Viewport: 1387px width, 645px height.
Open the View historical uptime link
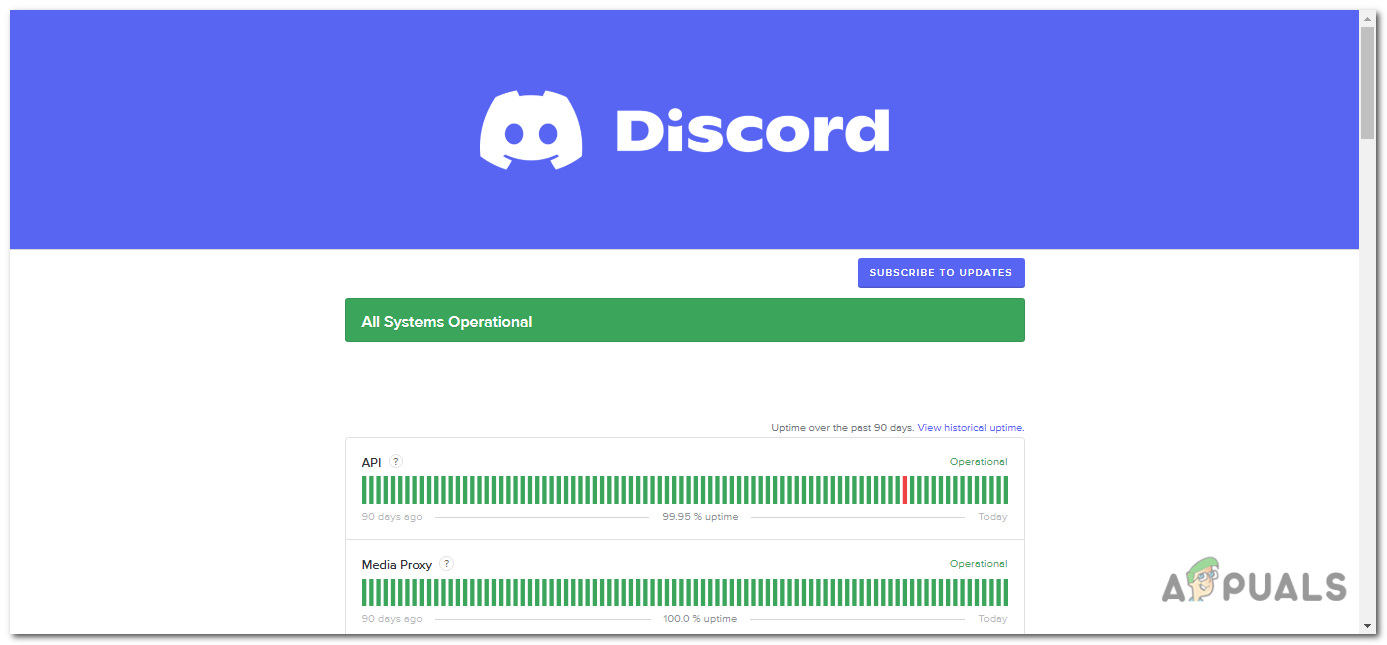click(x=969, y=427)
